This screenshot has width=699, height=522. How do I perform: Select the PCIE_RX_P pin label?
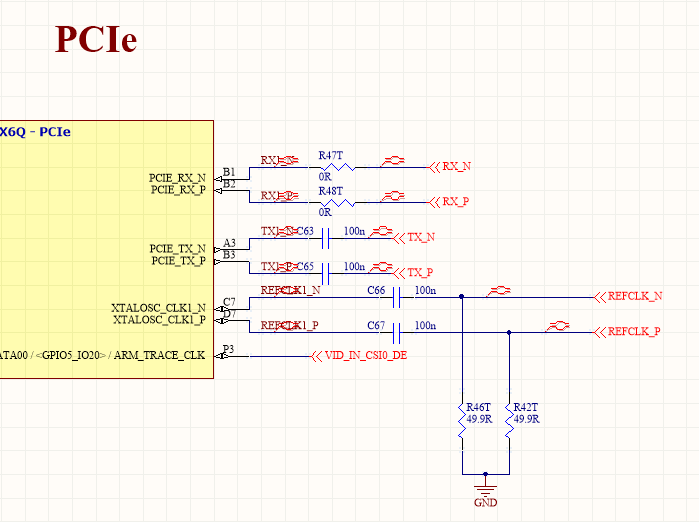(x=178, y=190)
